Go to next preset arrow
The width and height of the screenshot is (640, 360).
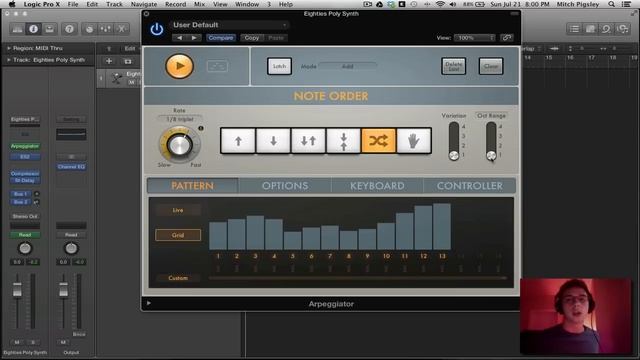coord(194,38)
